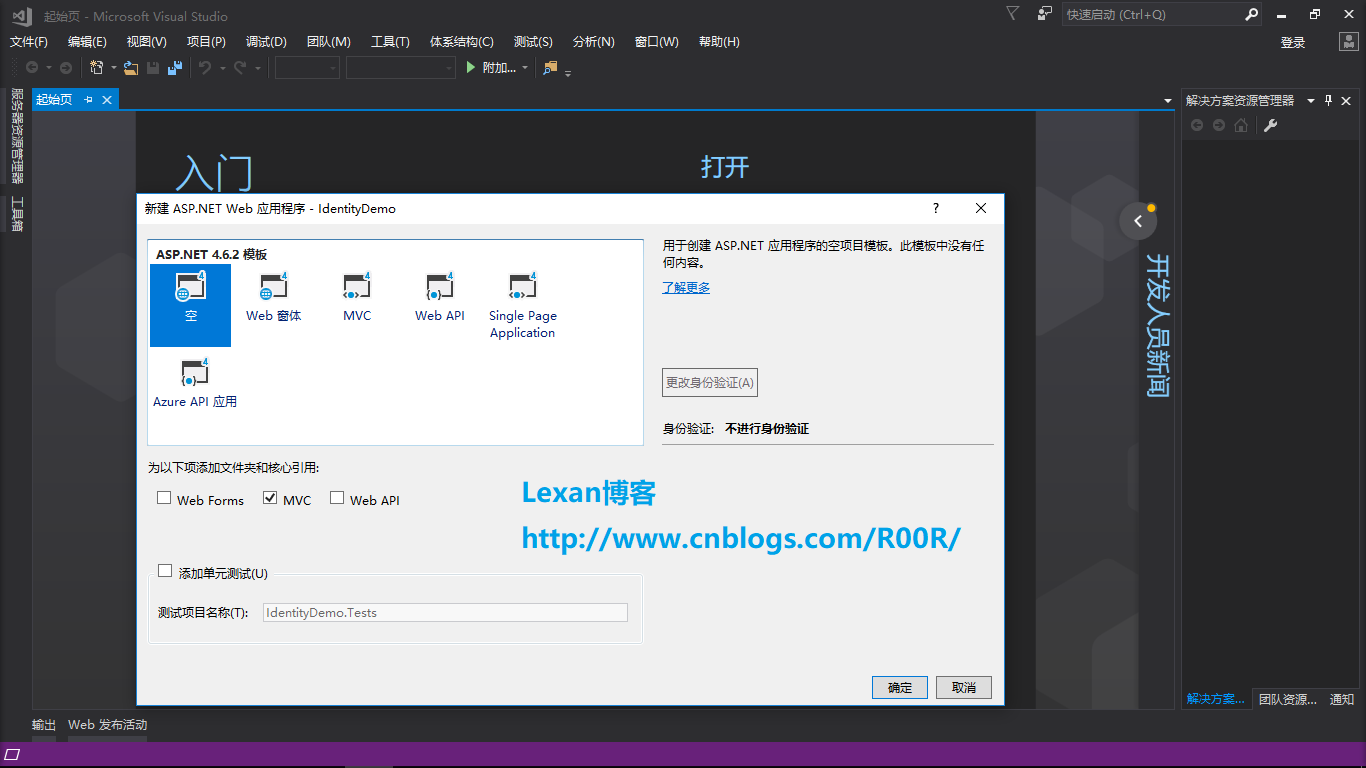The height and width of the screenshot is (768, 1366).
Task: Choose the MVC template icon
Action: (356, 287)
